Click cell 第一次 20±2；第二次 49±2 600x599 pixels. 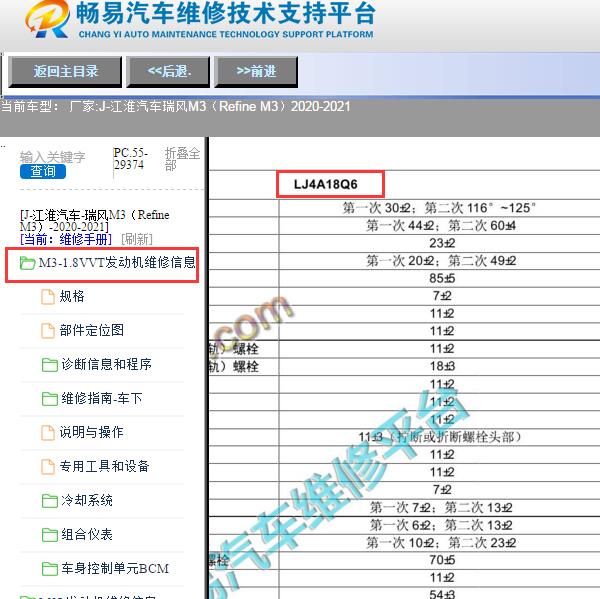click(x=441, y=261)
